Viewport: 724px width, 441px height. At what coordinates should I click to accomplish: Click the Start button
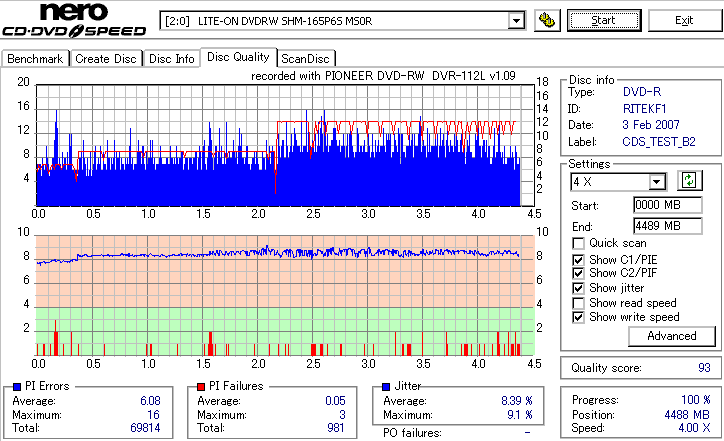point(604,20)
